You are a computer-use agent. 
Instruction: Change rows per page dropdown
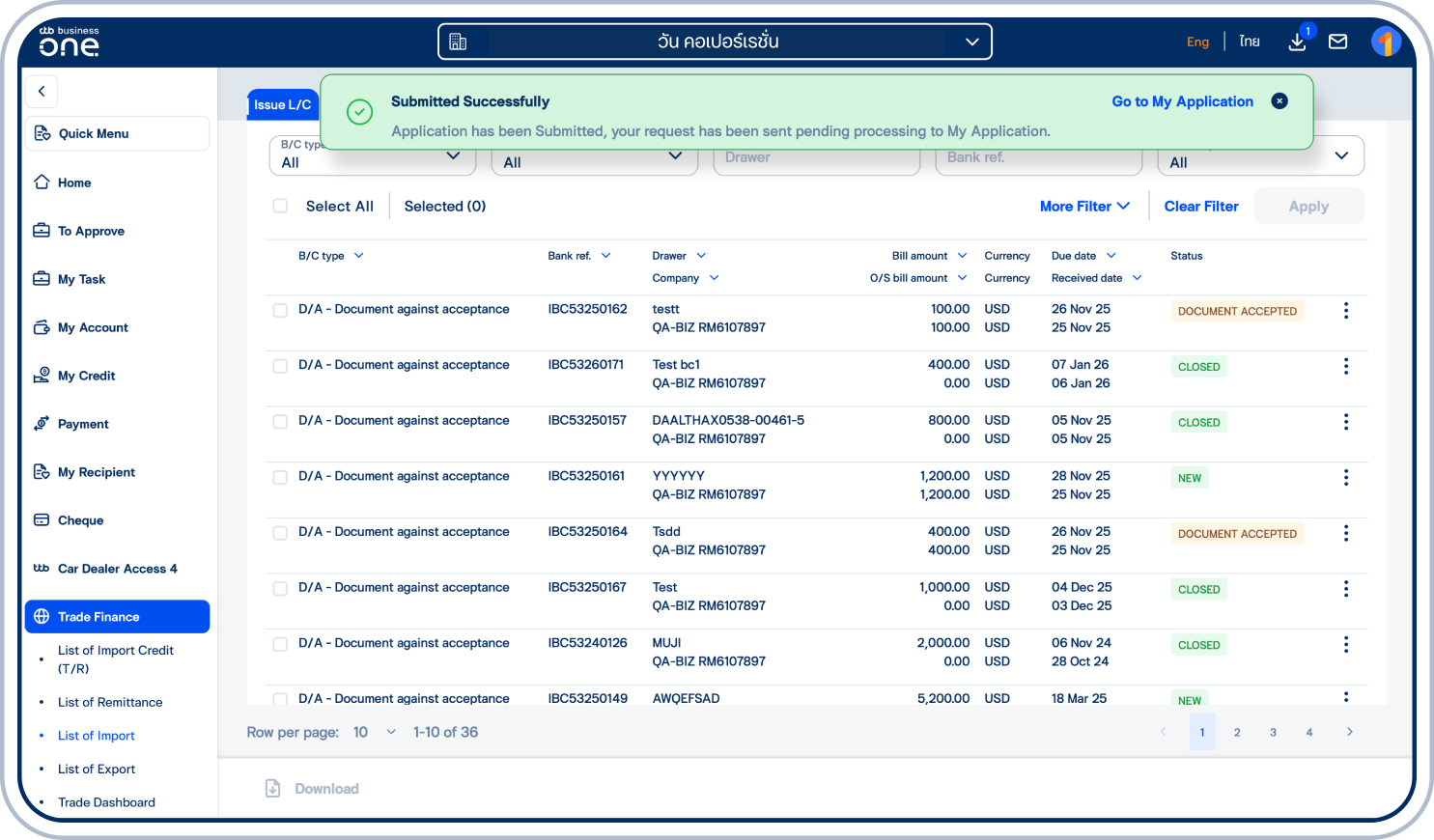[375, 732]
